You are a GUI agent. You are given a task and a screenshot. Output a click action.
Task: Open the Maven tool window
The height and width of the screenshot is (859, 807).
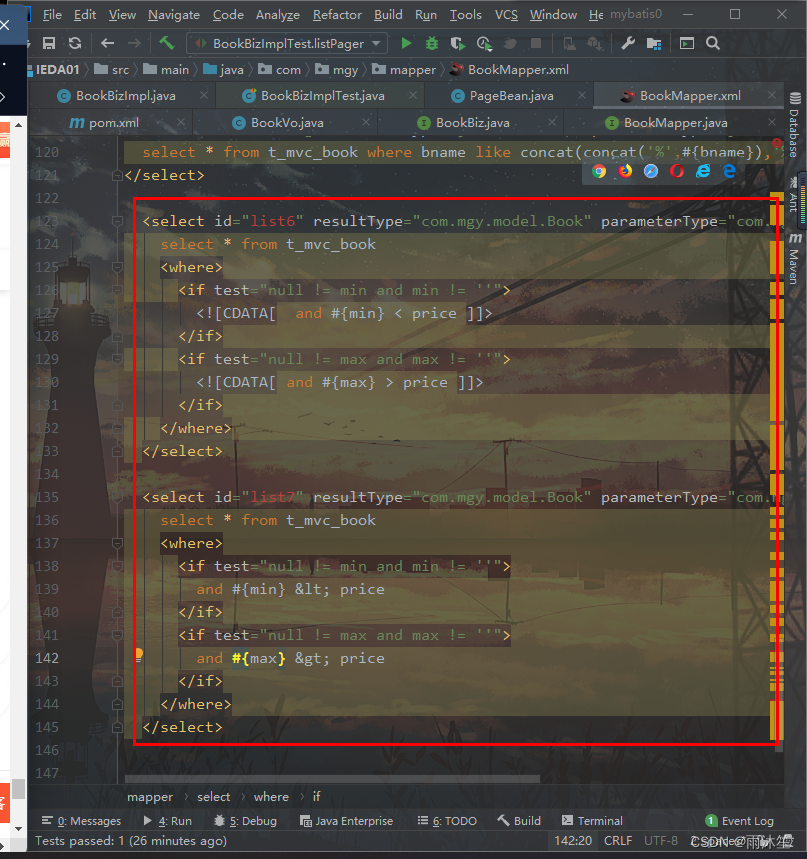794,259
